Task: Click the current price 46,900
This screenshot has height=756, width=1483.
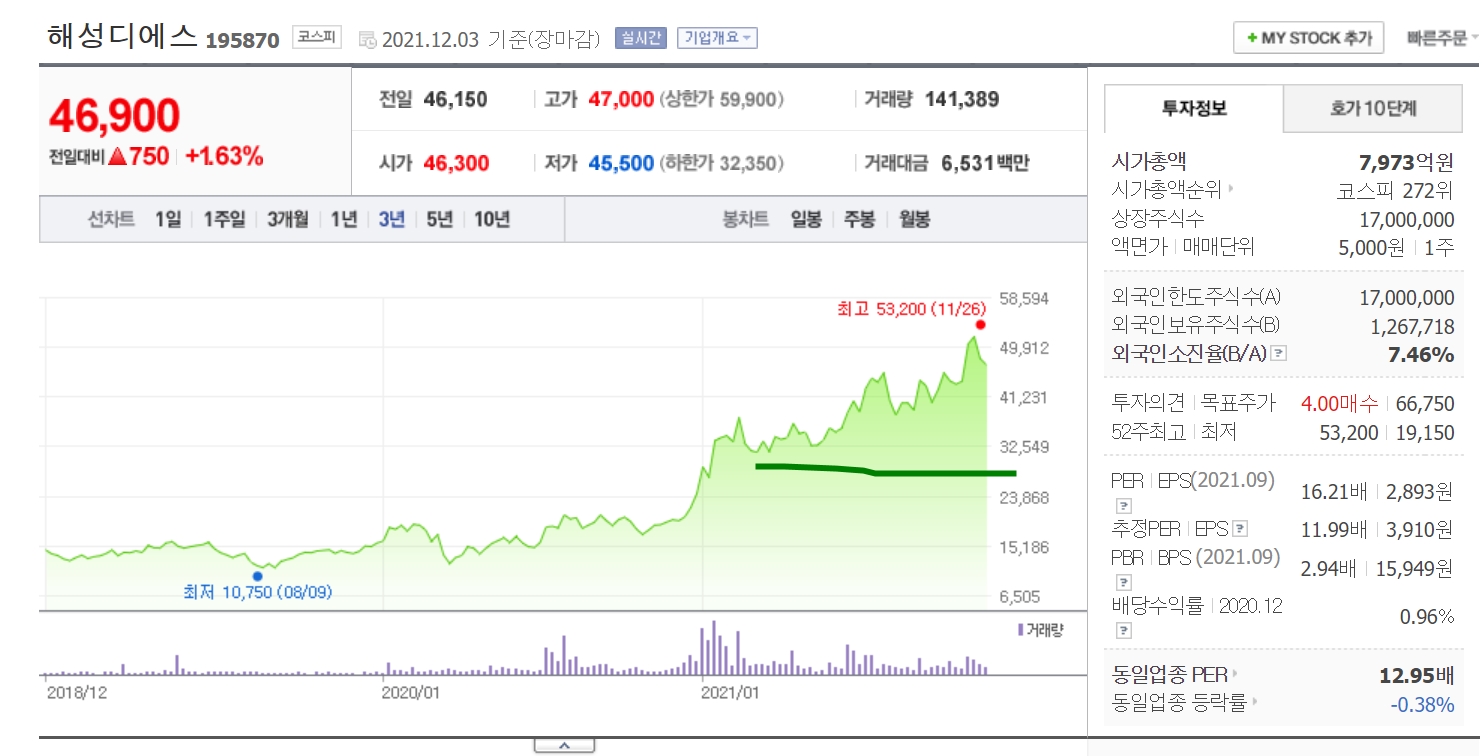Action: [x=114, y=116]
